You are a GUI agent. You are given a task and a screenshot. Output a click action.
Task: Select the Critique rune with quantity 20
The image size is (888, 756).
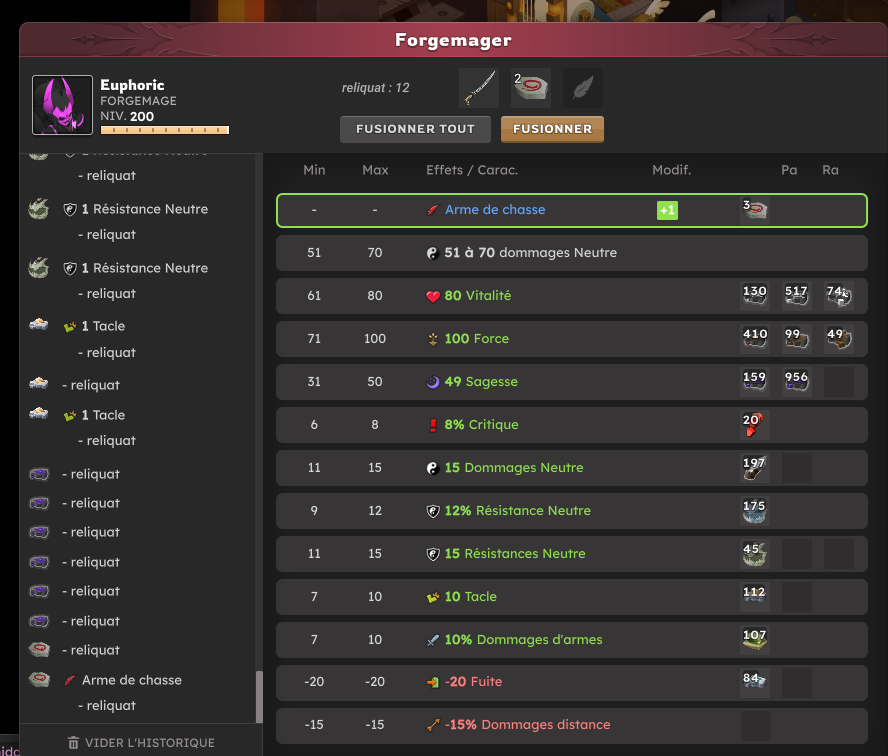[755, 424]
